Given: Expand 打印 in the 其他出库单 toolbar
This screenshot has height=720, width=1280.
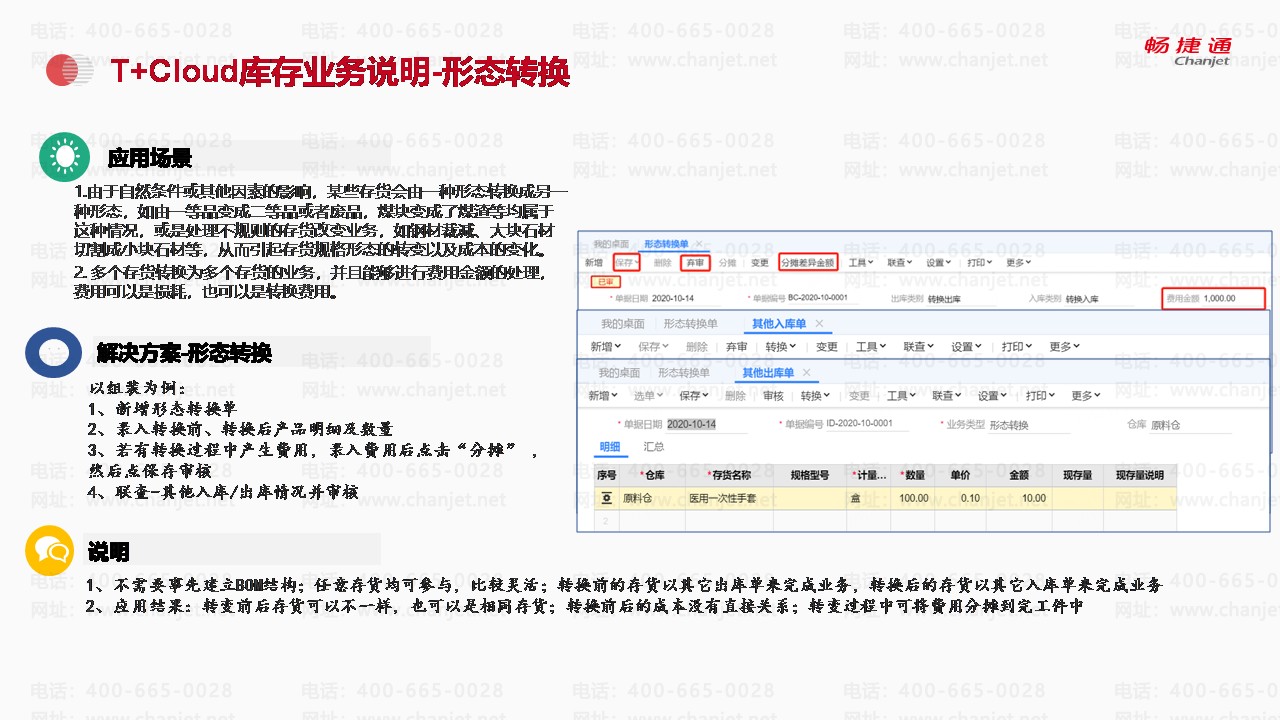Looking at the screenshot, I should 1040,396.
